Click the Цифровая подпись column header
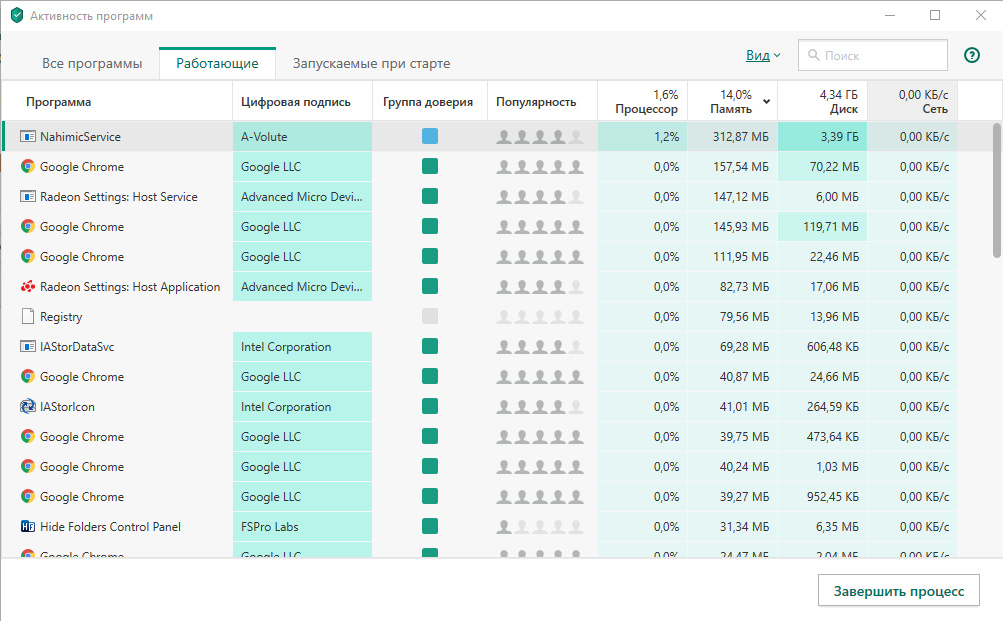The width and height of the screenshot is (1003, 621). 296,102
